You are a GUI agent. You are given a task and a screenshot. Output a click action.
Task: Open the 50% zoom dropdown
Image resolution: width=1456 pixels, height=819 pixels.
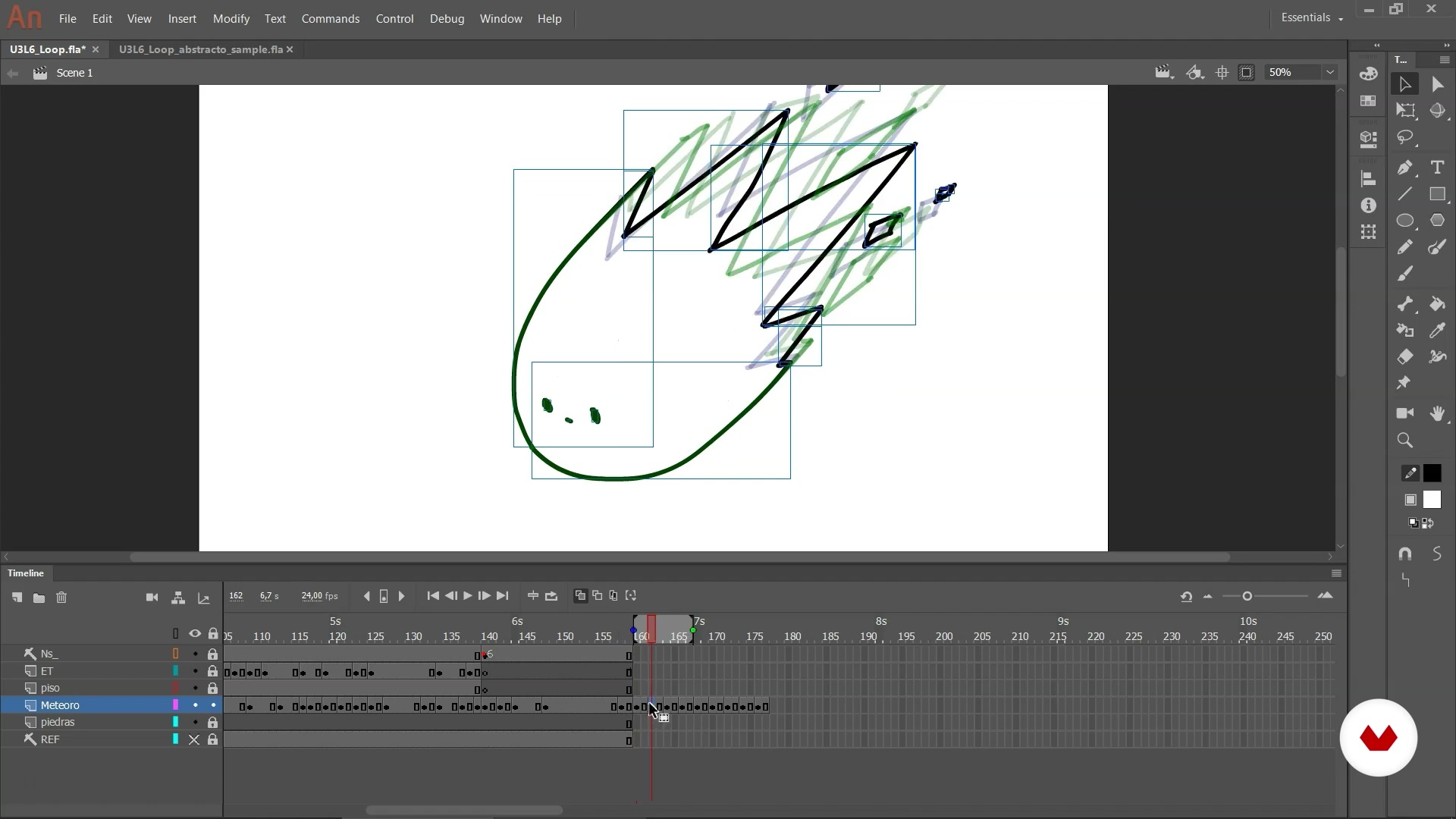[x=1329, y=72]
